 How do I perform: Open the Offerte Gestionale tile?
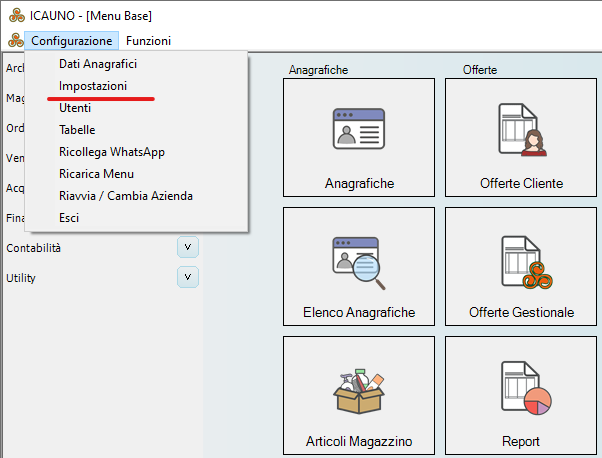[x=521, y=260]
